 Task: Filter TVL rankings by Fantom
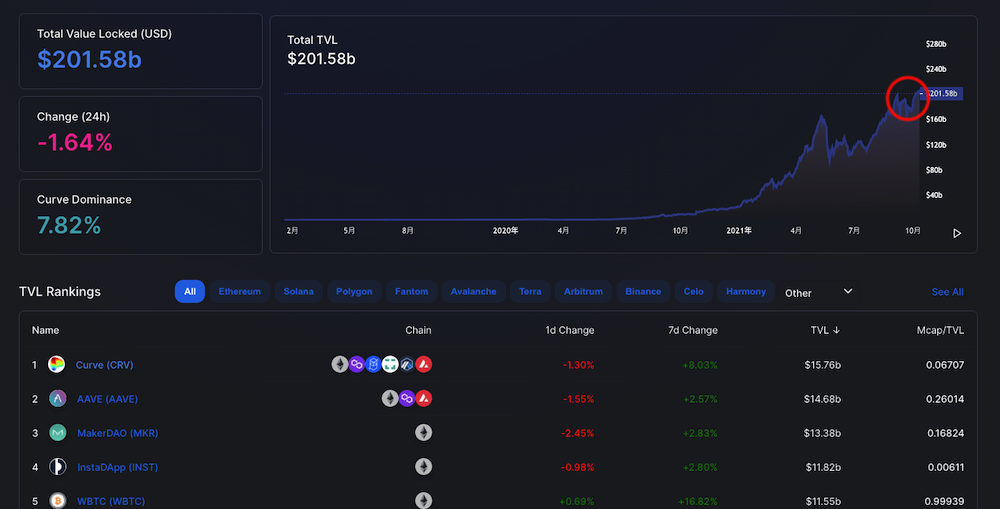[411, 291]
